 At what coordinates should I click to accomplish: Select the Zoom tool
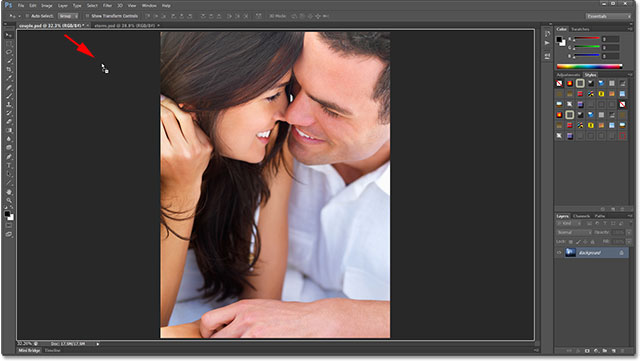pyautogui.click(x=9, y=201)
